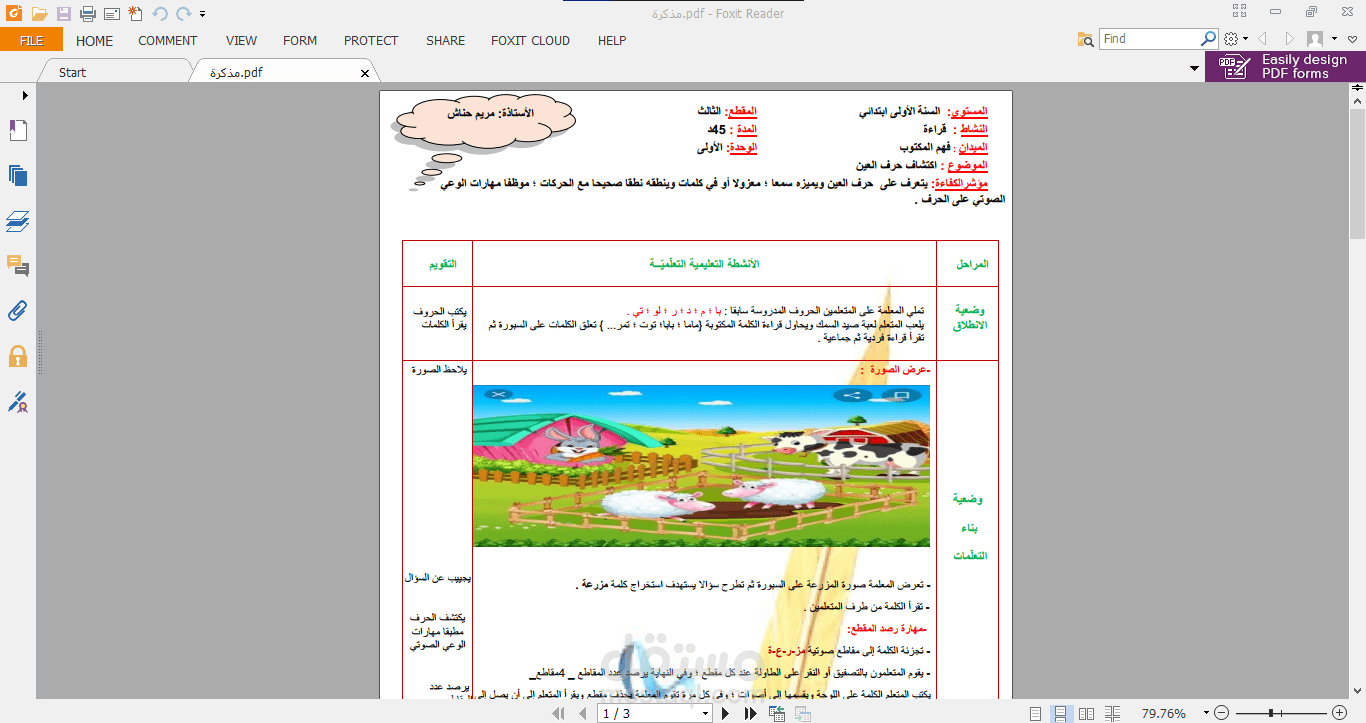Open the Comments panel
1366x723 pixels.
tap(16, 266)
